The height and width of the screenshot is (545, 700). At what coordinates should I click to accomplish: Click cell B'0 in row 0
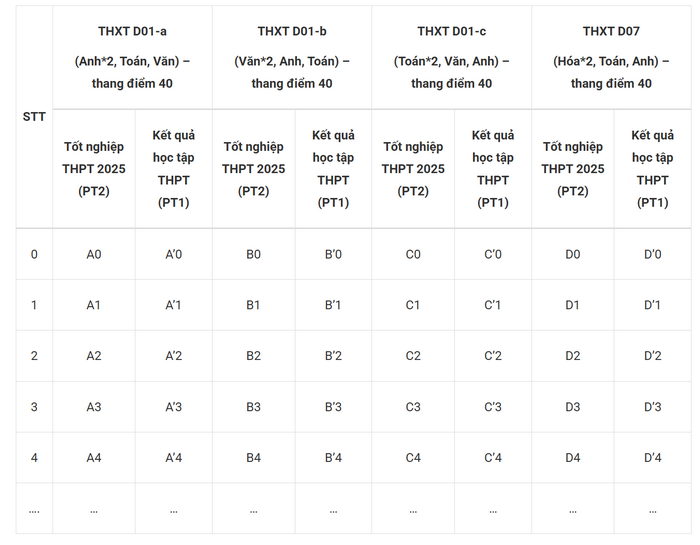[x=333, y=254]
